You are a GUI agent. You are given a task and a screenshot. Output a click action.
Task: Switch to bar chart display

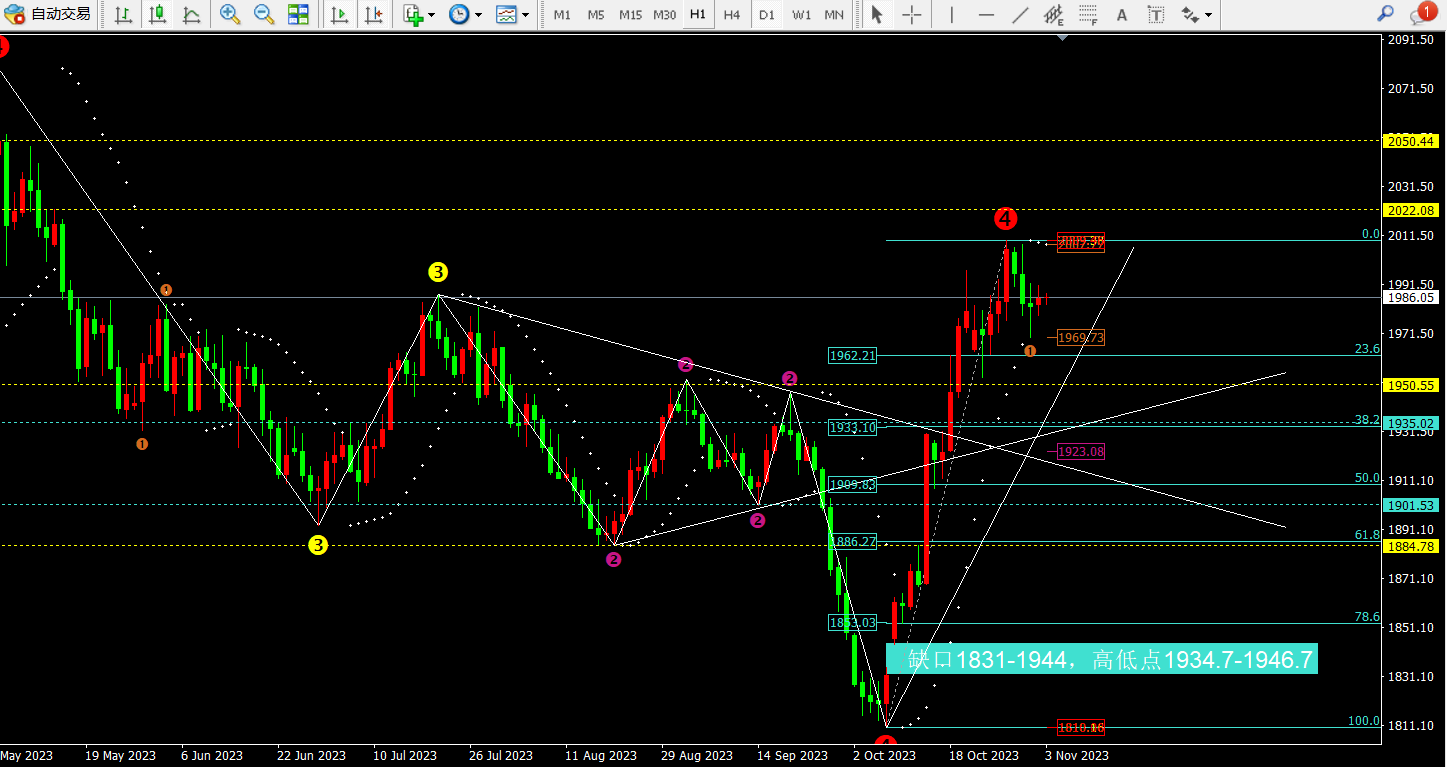[x=123, y=14]
